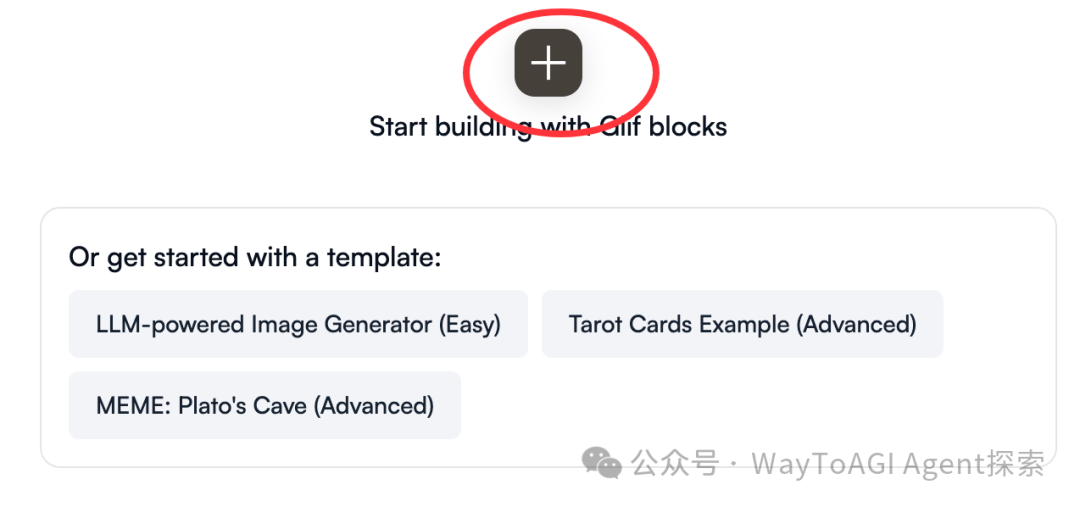This screenshot has width=1080, height=507.
Task: Click empty space inside the template panel
Action: [758, 406]
